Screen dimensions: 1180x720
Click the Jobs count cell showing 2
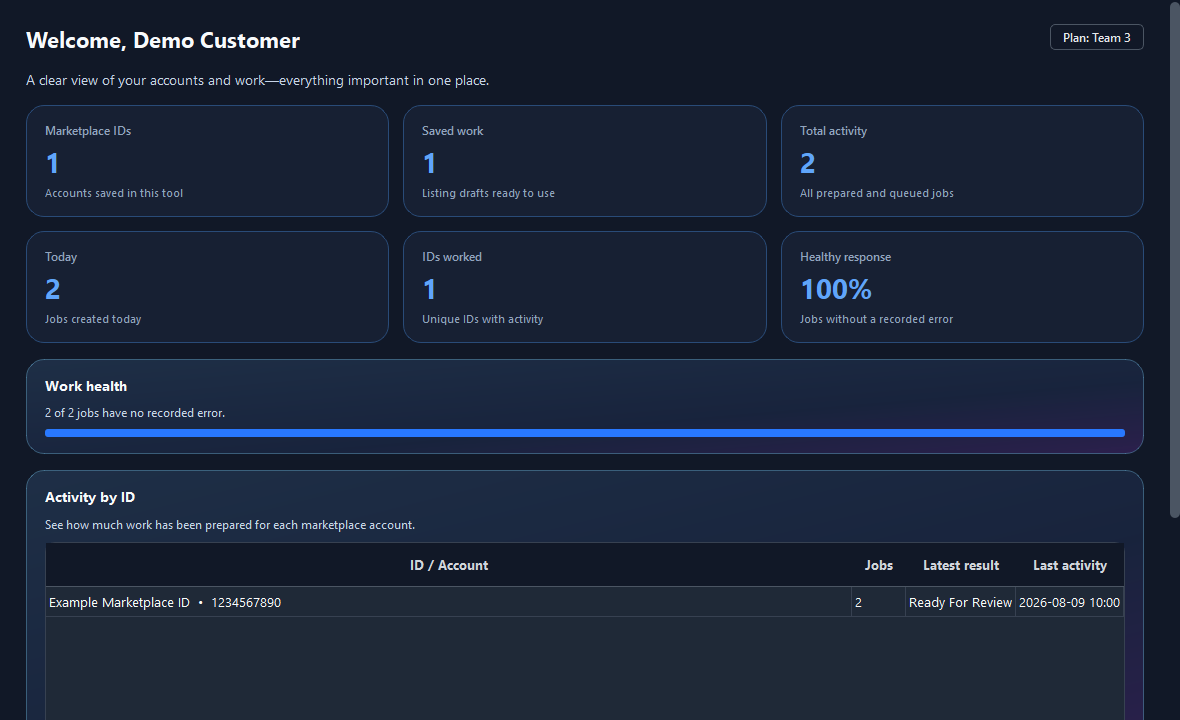(x=878, y=603)
